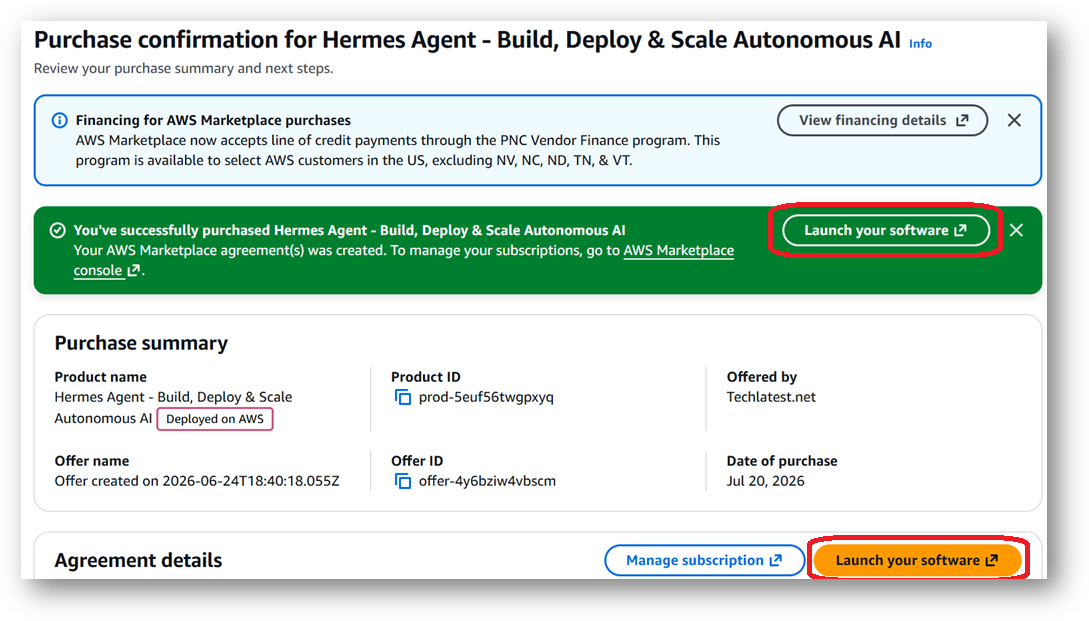Click the Purchase summary heading
The height and width of the screenshot is (621, 1089).
coord(141,343)
